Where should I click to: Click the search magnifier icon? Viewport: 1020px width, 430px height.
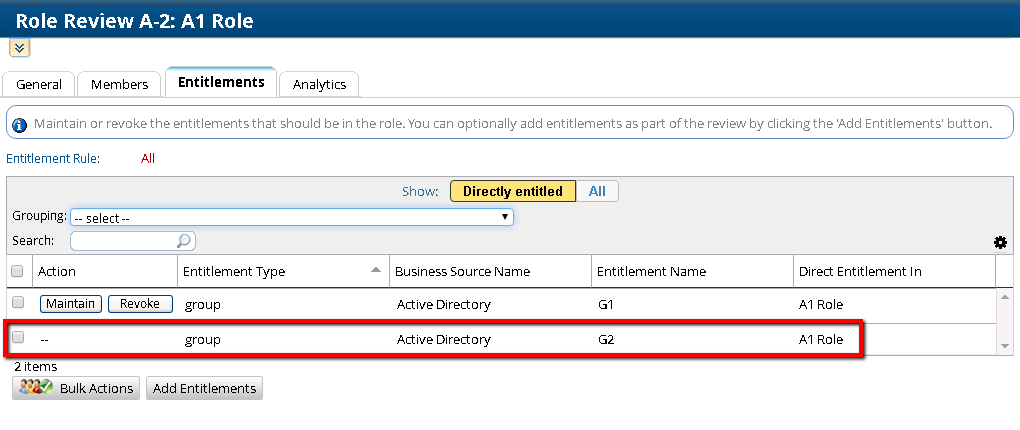[184, 241]
